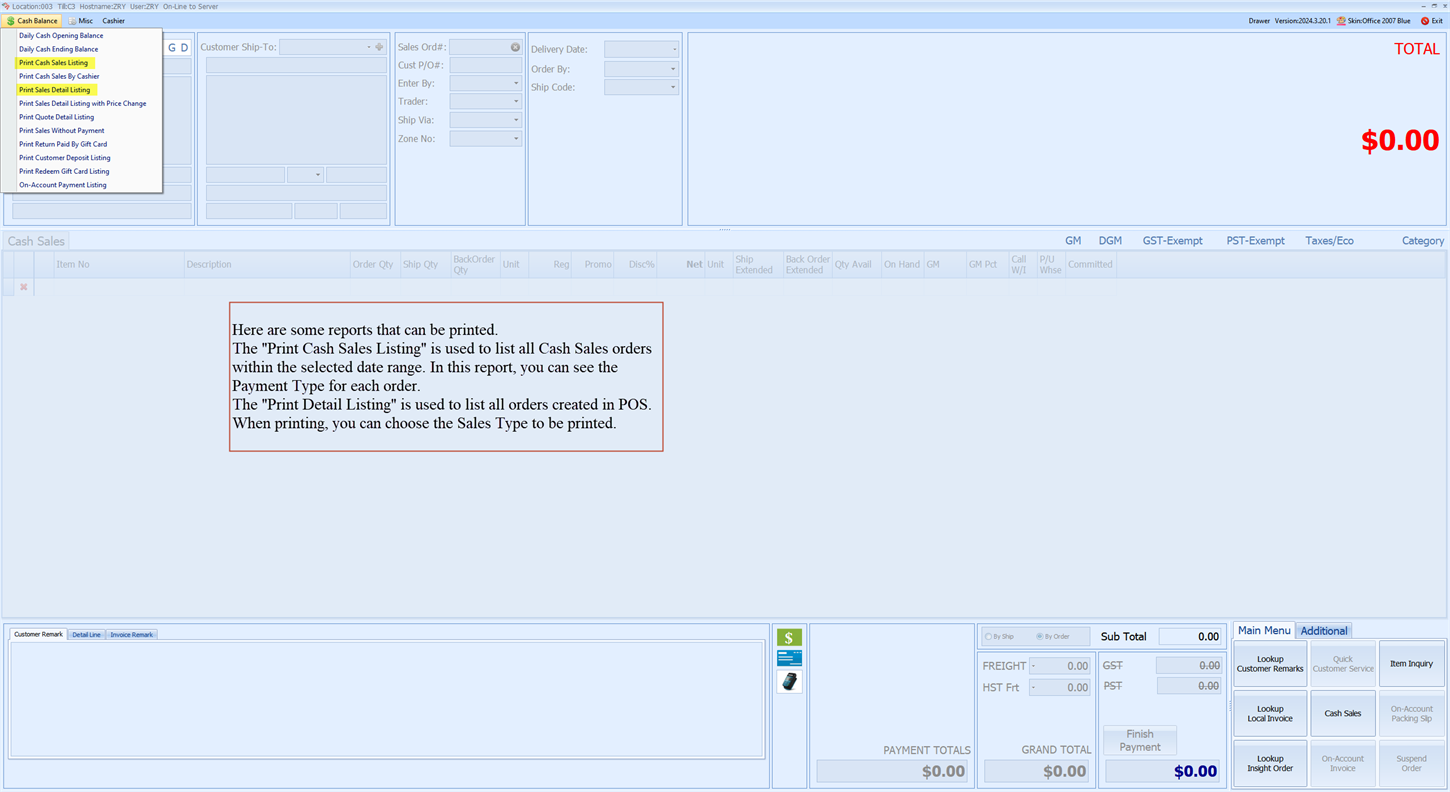This screenshot has height=792, width=1450.
Task: Click the green dollar cash payment icon
Action: click(789, 638)
